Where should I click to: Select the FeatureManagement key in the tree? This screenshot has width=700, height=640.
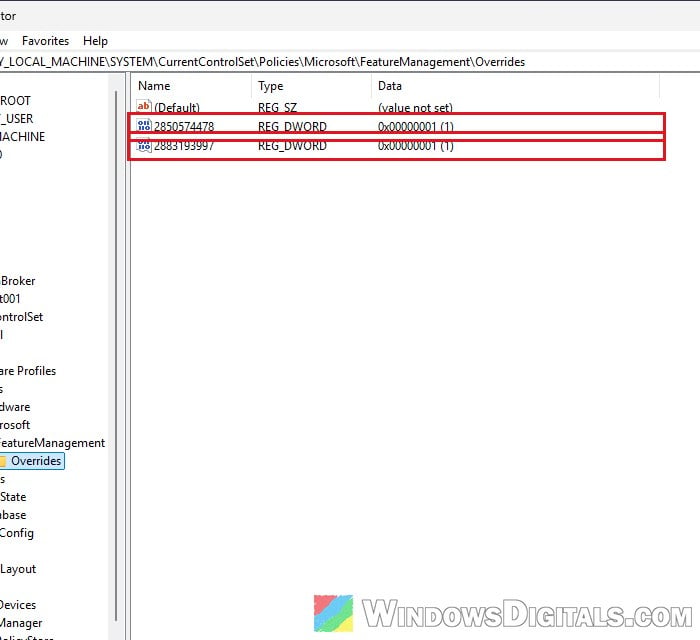[x=52, y=443]
